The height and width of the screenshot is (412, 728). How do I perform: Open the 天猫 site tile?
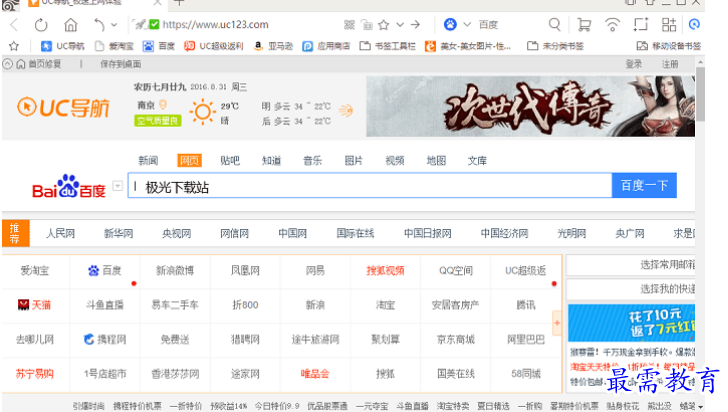34,305
